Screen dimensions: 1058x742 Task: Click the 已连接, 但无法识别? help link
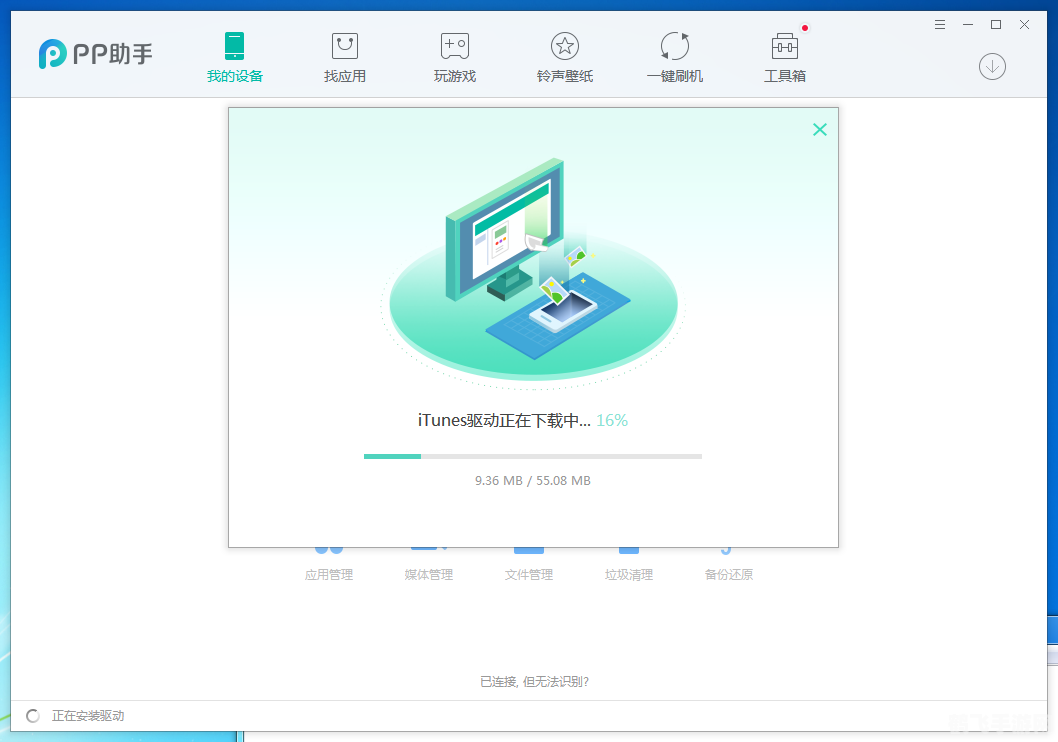[533, 681]
